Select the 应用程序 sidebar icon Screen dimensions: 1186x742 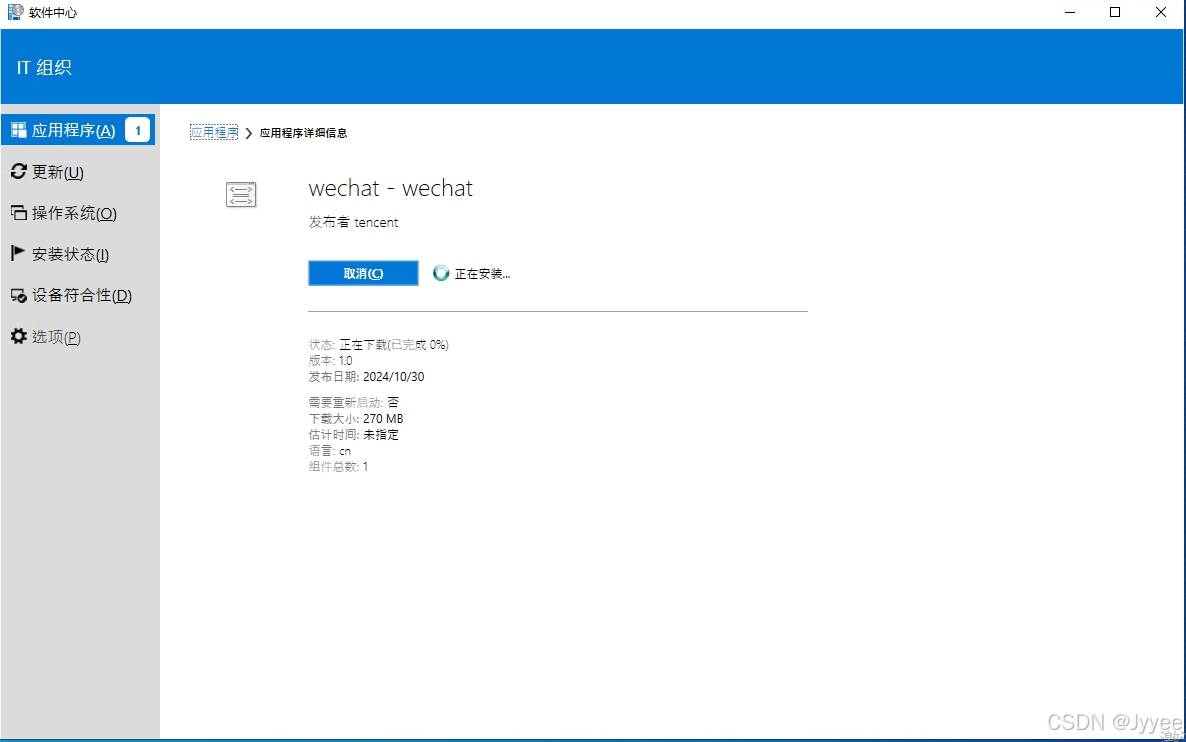(x=17, y=129)
